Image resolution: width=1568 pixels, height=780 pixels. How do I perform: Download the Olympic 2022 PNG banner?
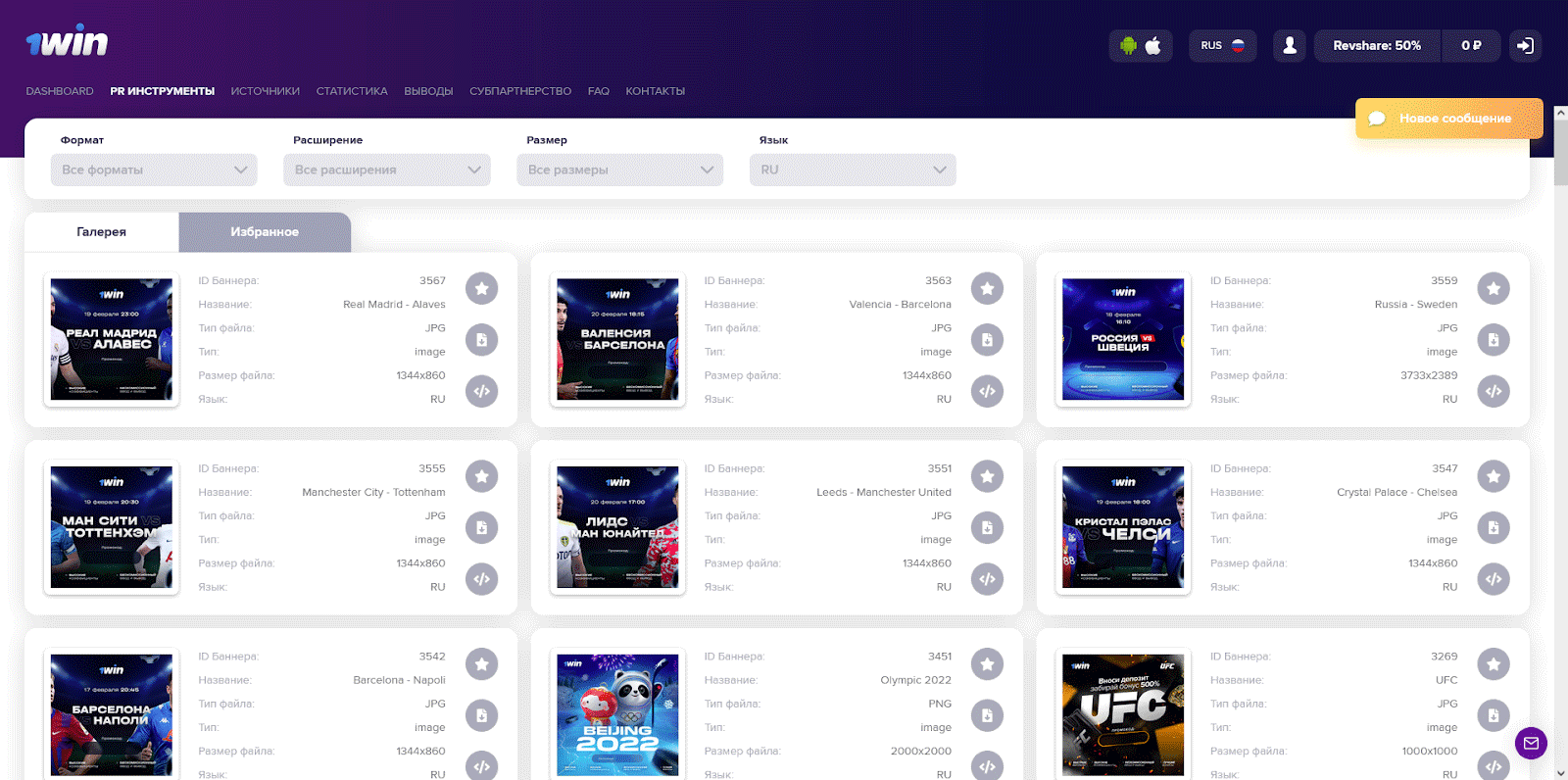[987, 715]
